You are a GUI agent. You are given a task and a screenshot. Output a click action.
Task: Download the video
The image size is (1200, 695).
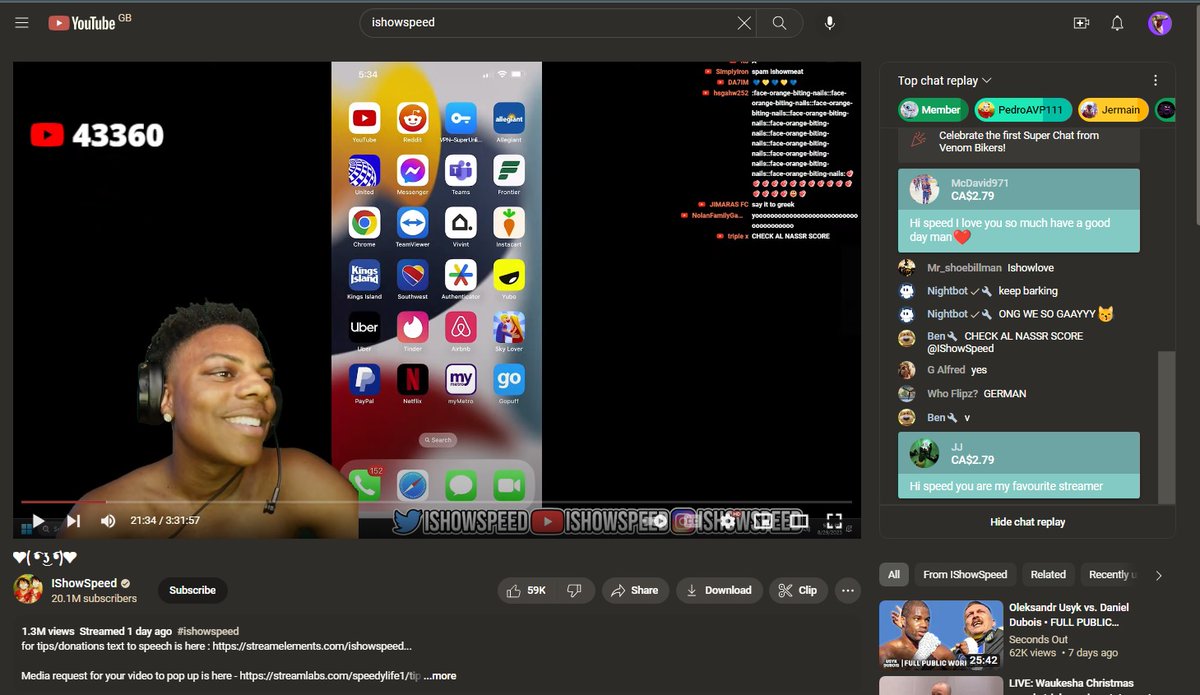pos(720,590)
